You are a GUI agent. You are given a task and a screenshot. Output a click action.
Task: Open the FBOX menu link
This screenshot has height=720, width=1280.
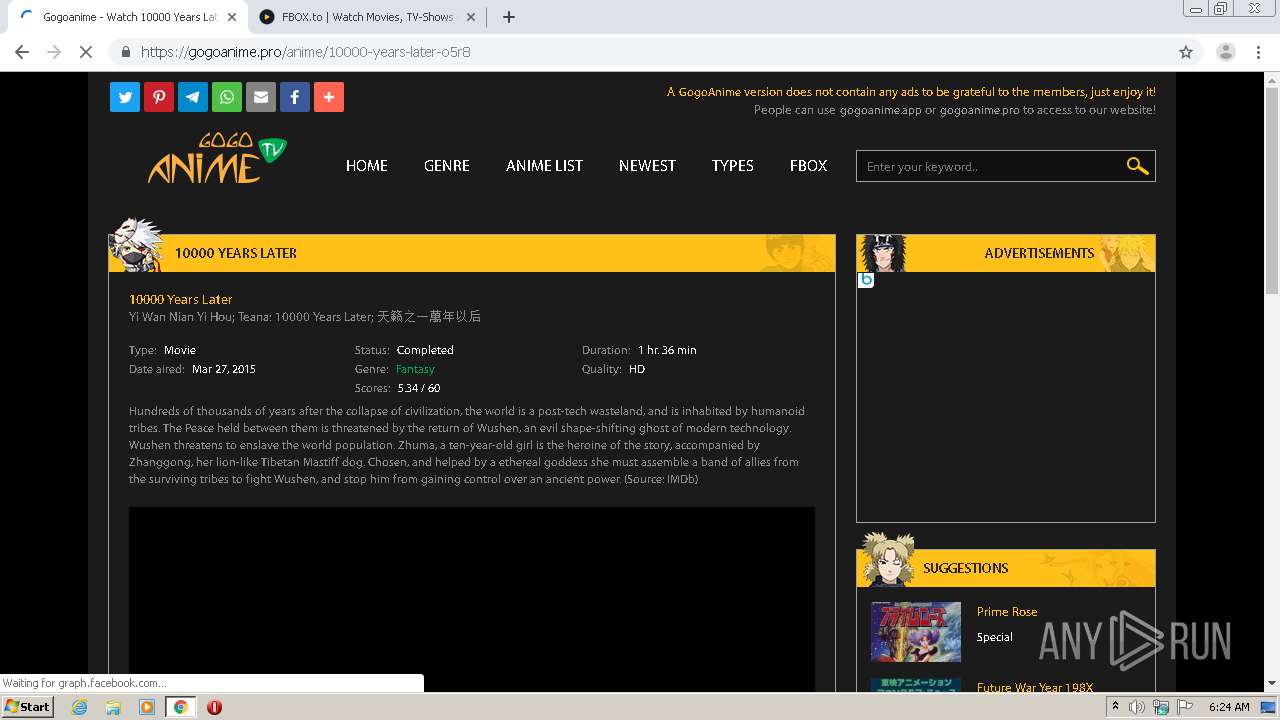pos(809,166)
